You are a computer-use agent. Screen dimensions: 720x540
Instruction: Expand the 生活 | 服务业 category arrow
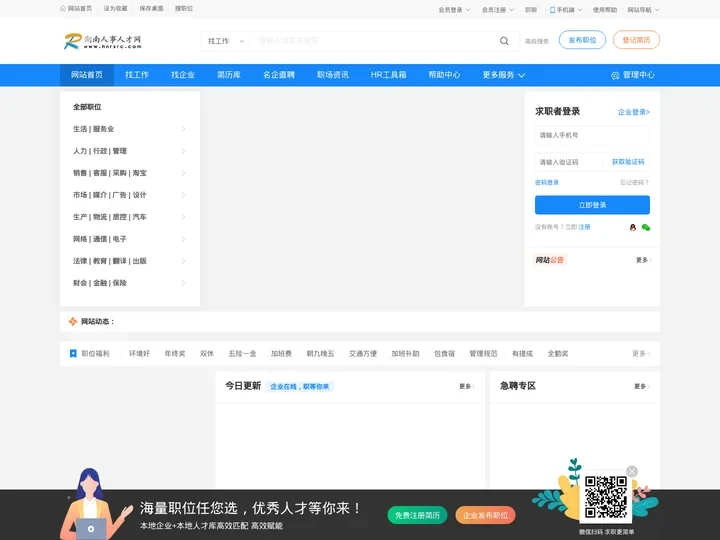pos(183,129)
